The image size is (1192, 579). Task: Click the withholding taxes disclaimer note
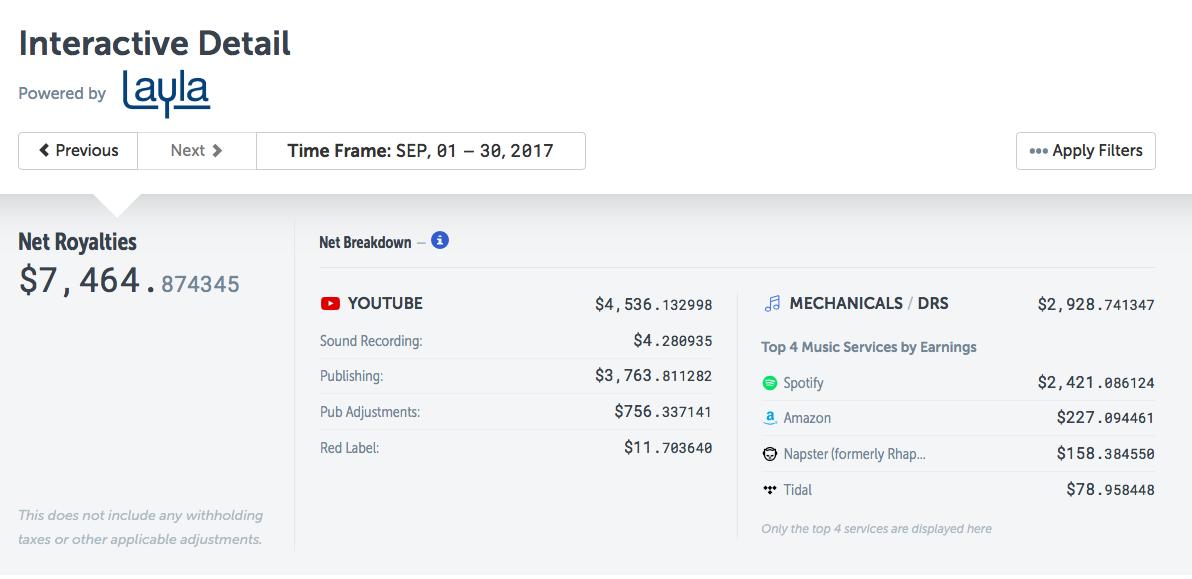coord(141,527)
